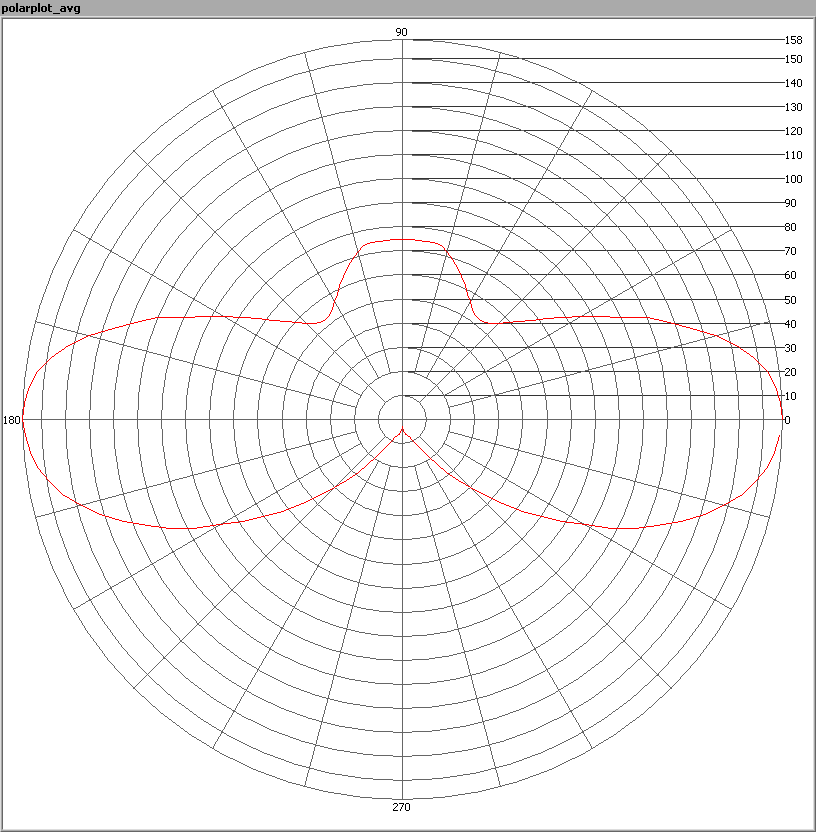
Task: Select the 158 radial scale label
Action: (793, 40)
